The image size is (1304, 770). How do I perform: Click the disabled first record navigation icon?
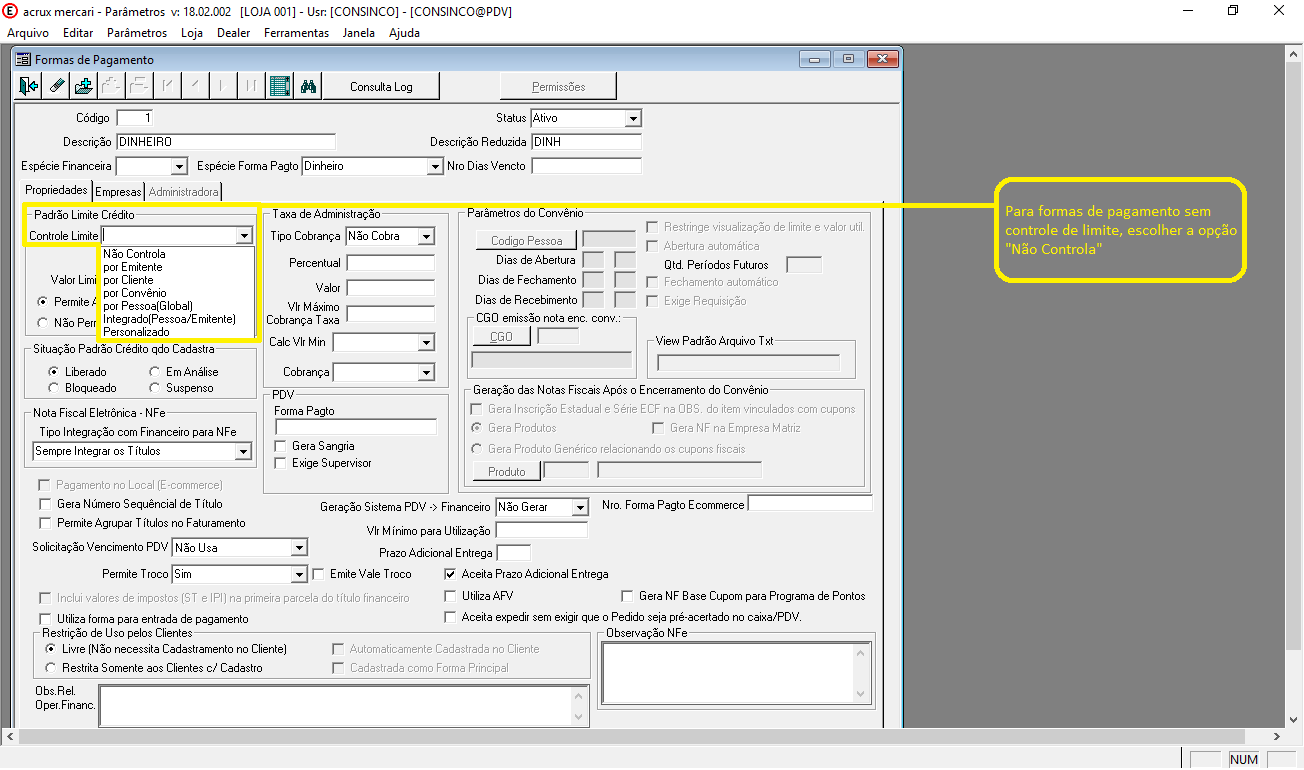click(x=167, y=87)
